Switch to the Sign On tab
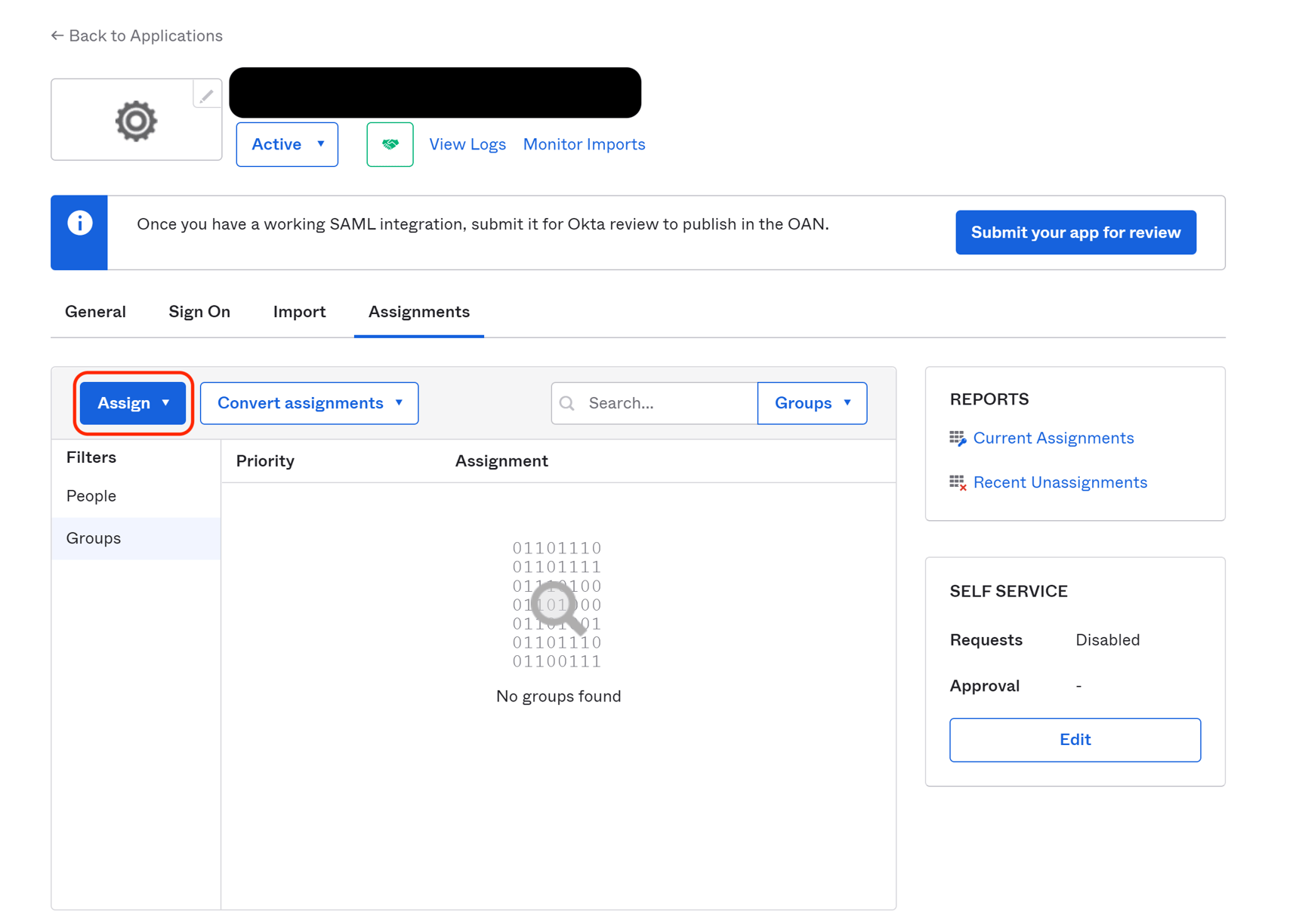1299x924 pixels. coord(199,312)
